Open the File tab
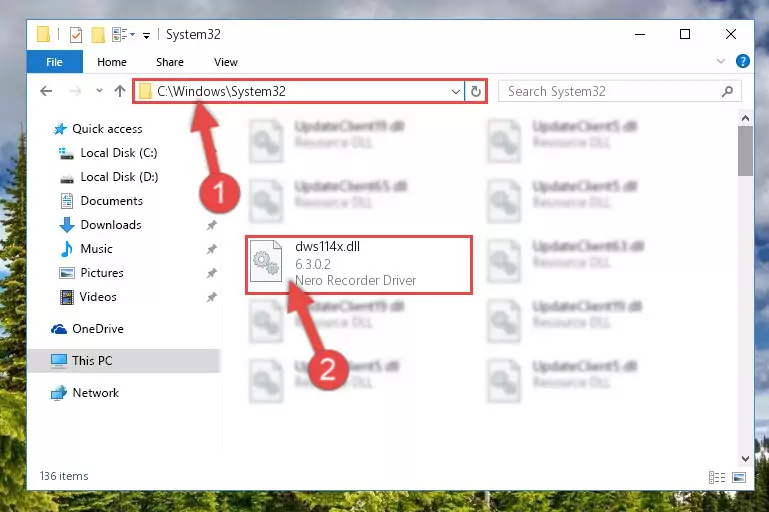Viewport: 769px width, 512px height. coord(54,62)
